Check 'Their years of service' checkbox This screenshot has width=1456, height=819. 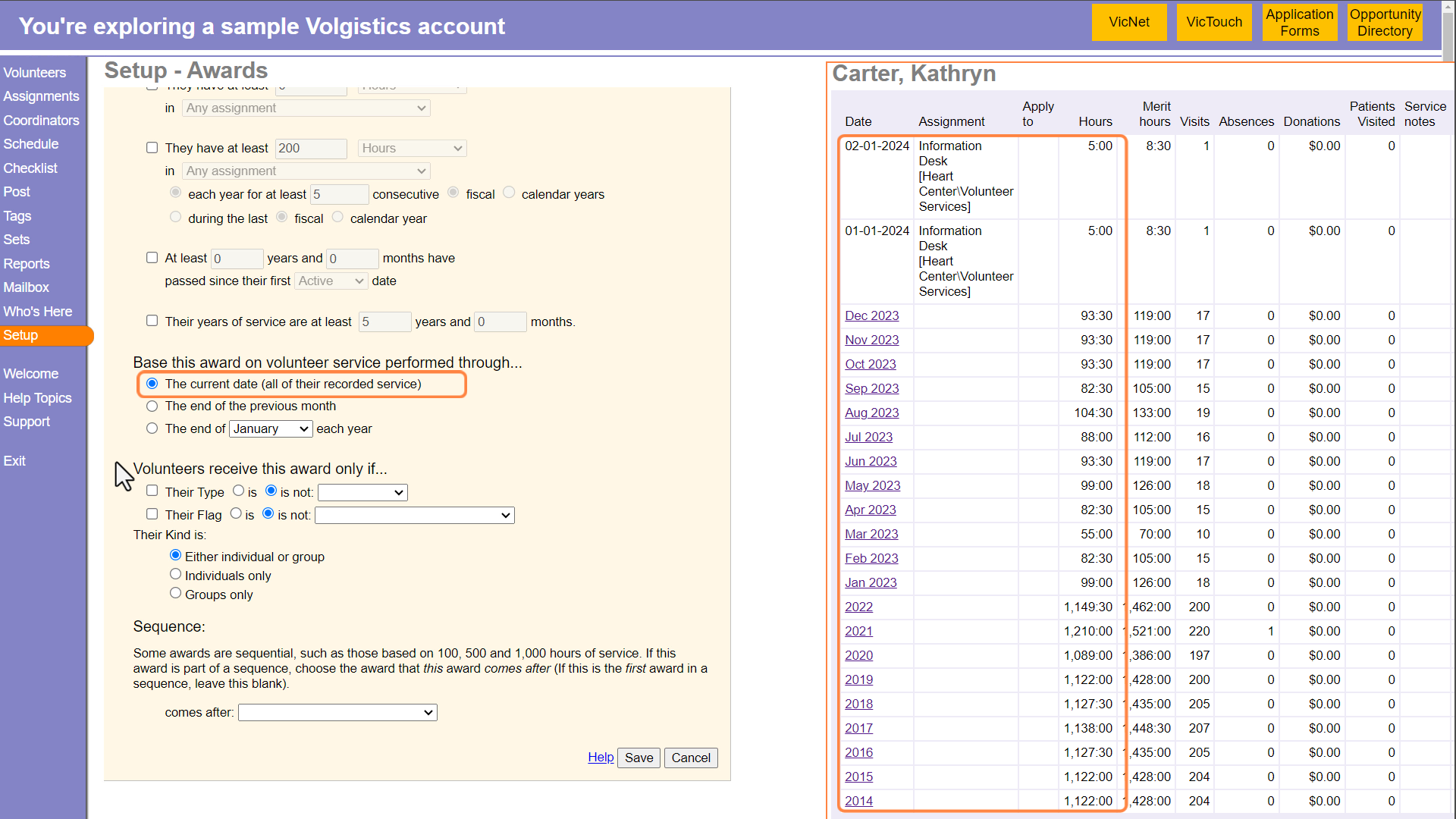[152, 321]
